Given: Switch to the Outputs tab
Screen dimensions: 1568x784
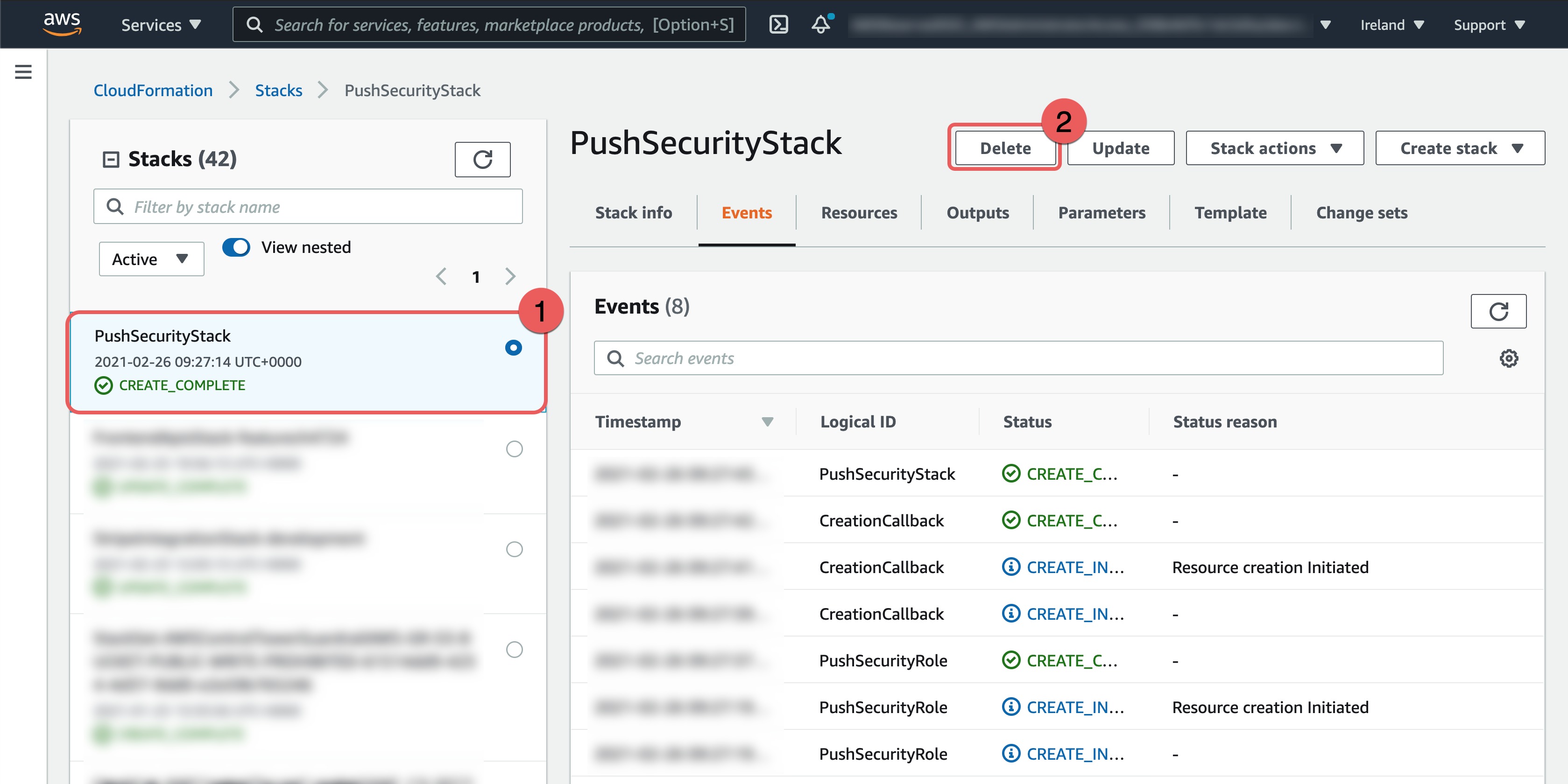Looking at the screenshot, I should (x=978, y=213).
